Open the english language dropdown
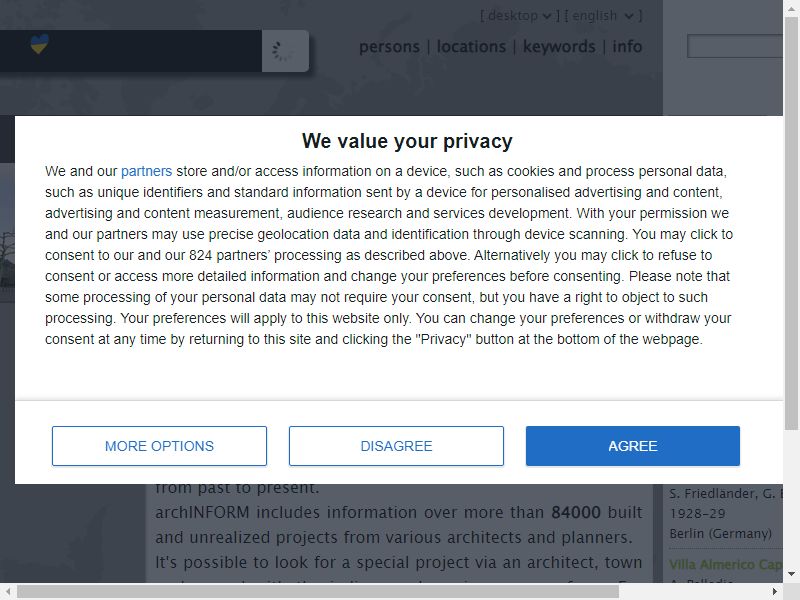This screenshot has height=600, width=800. click(603, 16)
